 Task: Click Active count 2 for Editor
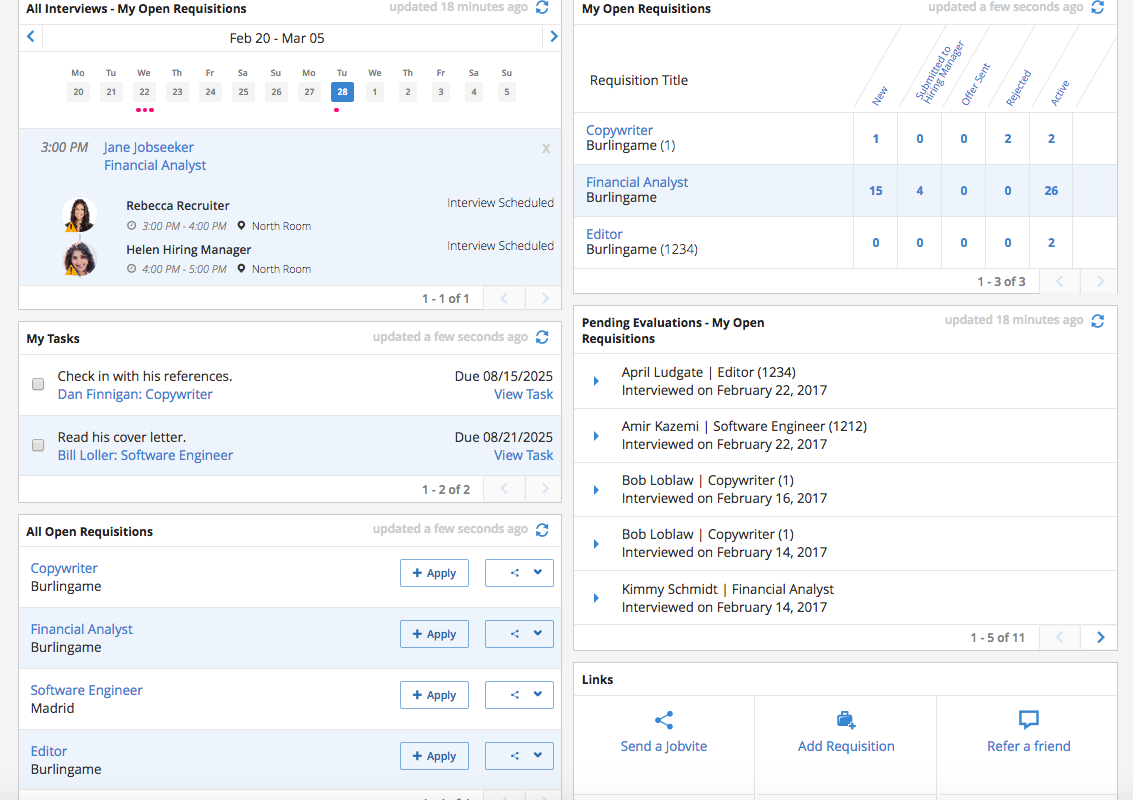(x=1051, y=243)
